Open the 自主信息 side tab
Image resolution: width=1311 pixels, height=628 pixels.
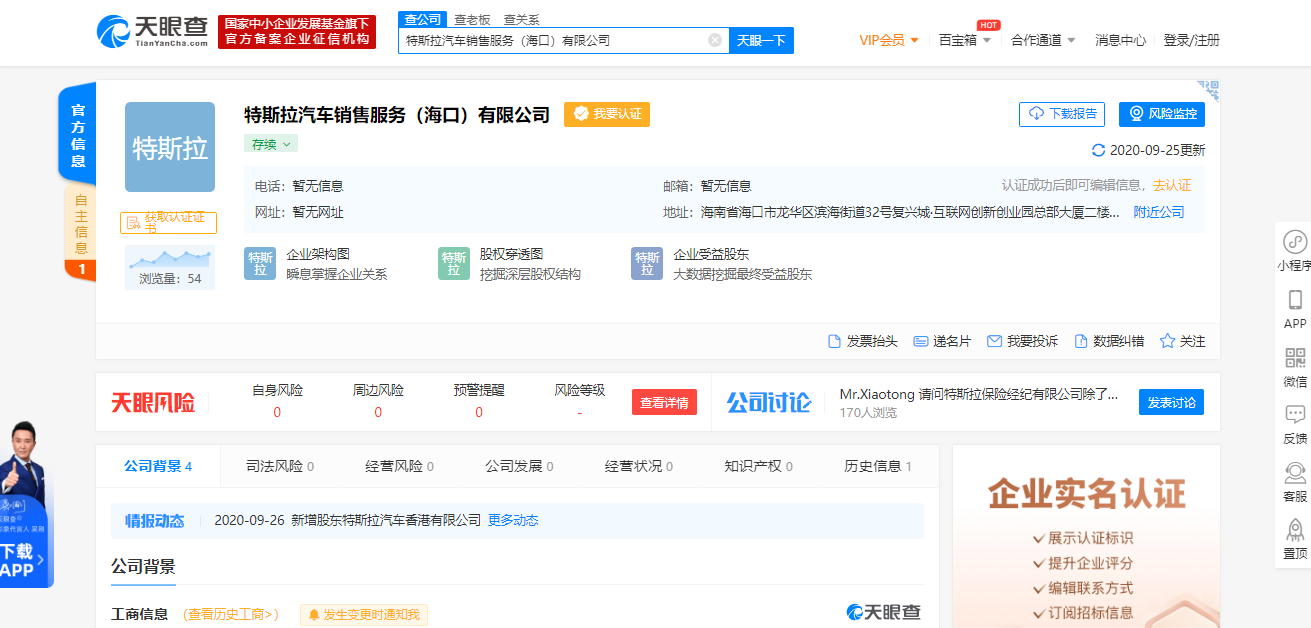80,233
